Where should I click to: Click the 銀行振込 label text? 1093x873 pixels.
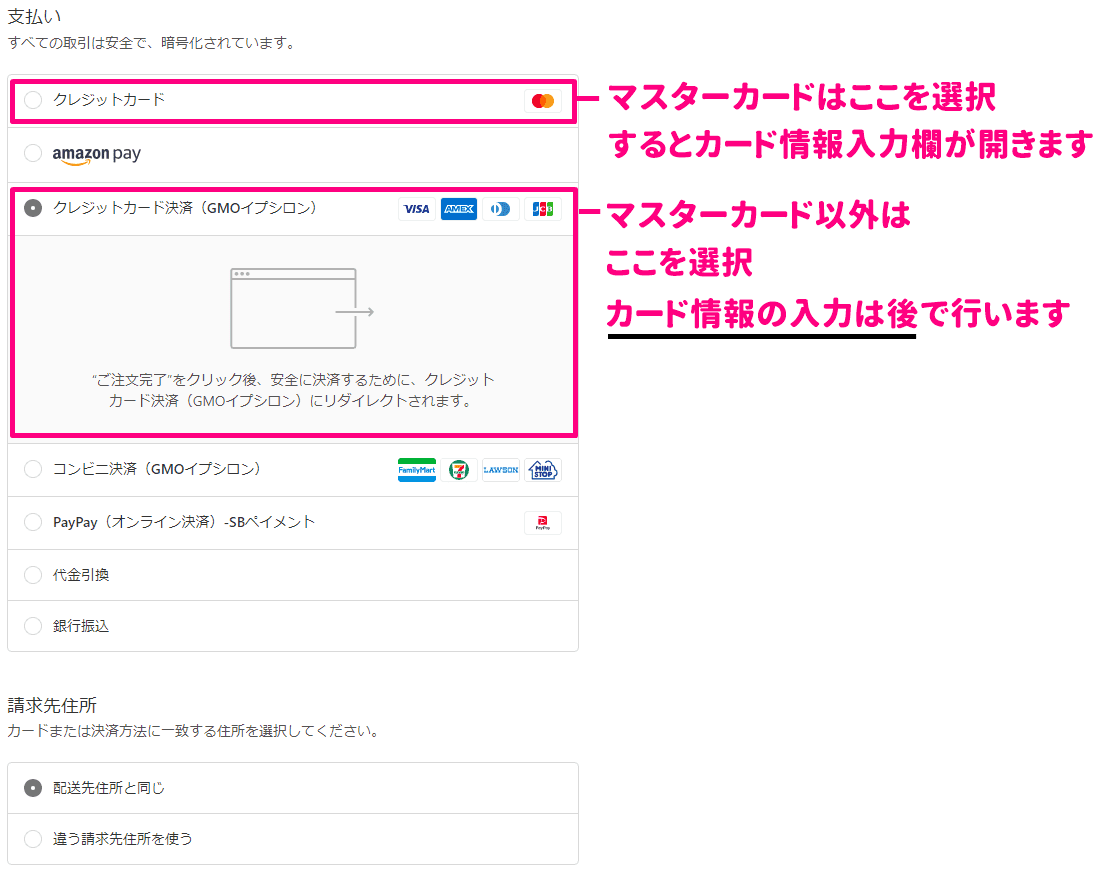coord(81,626)
